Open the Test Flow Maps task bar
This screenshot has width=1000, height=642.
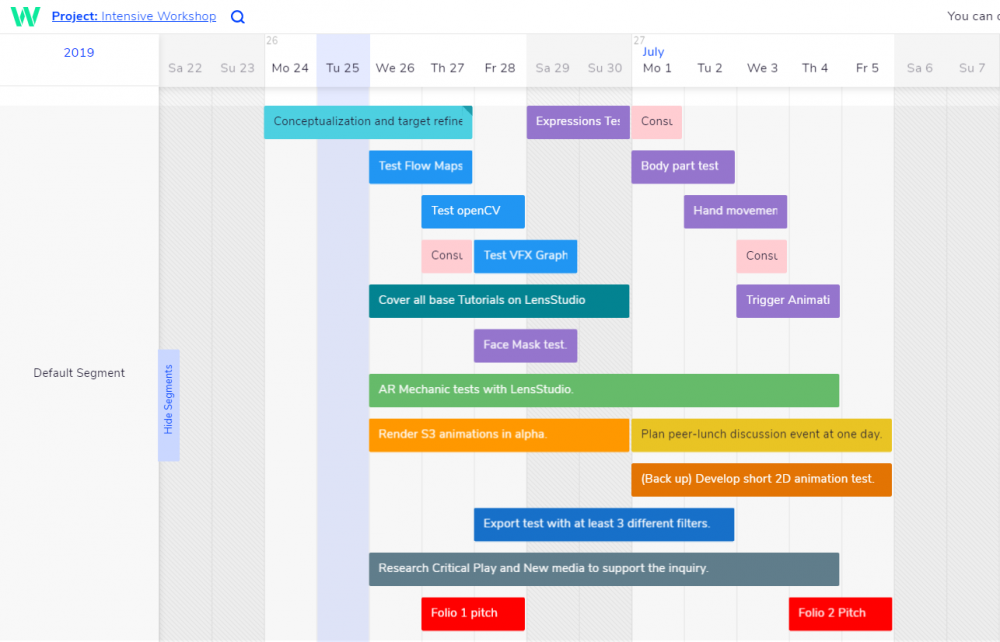coord(420,167)
